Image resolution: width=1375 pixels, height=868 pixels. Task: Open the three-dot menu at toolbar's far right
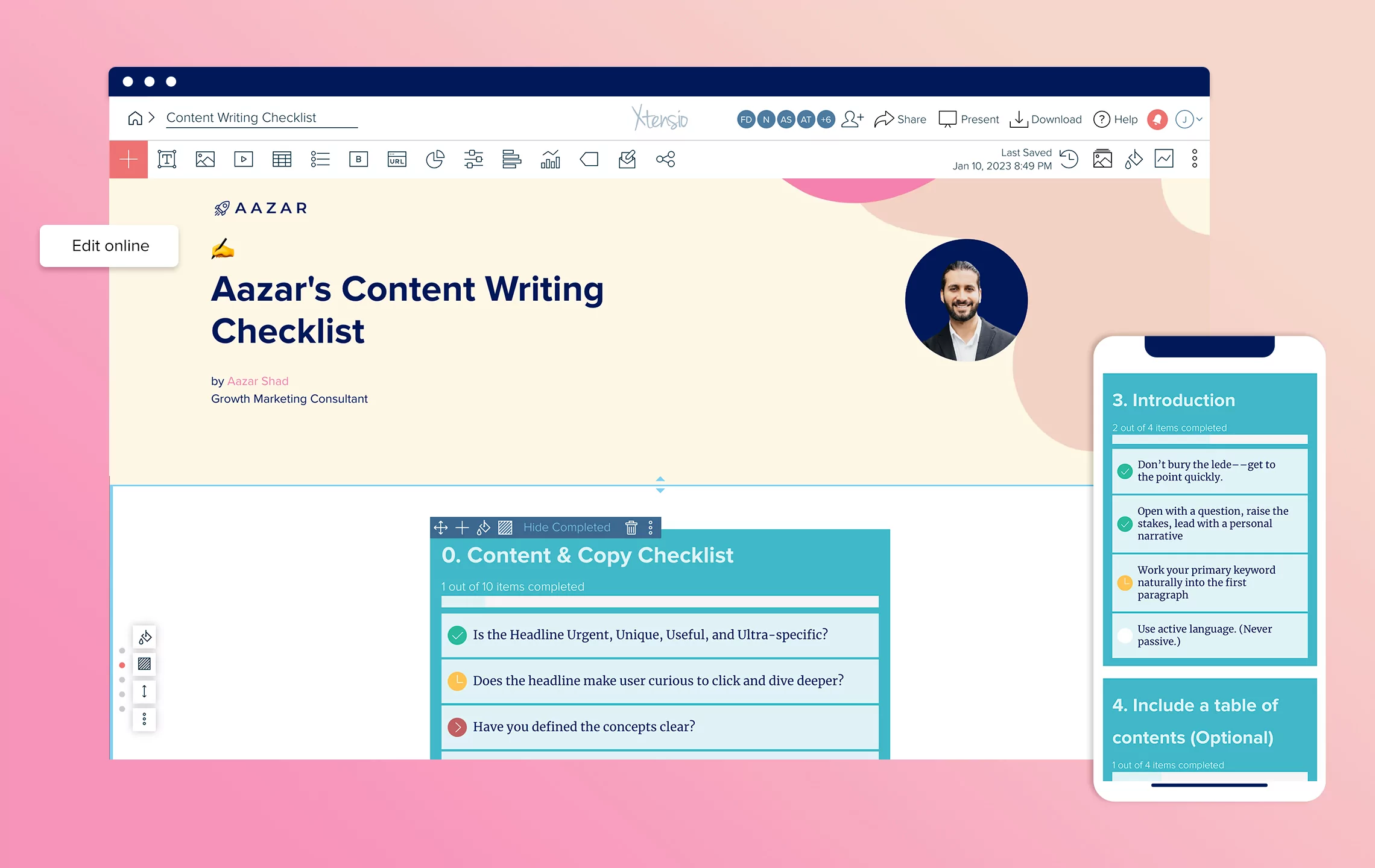pyautogui.click(x=1195, y=159)
